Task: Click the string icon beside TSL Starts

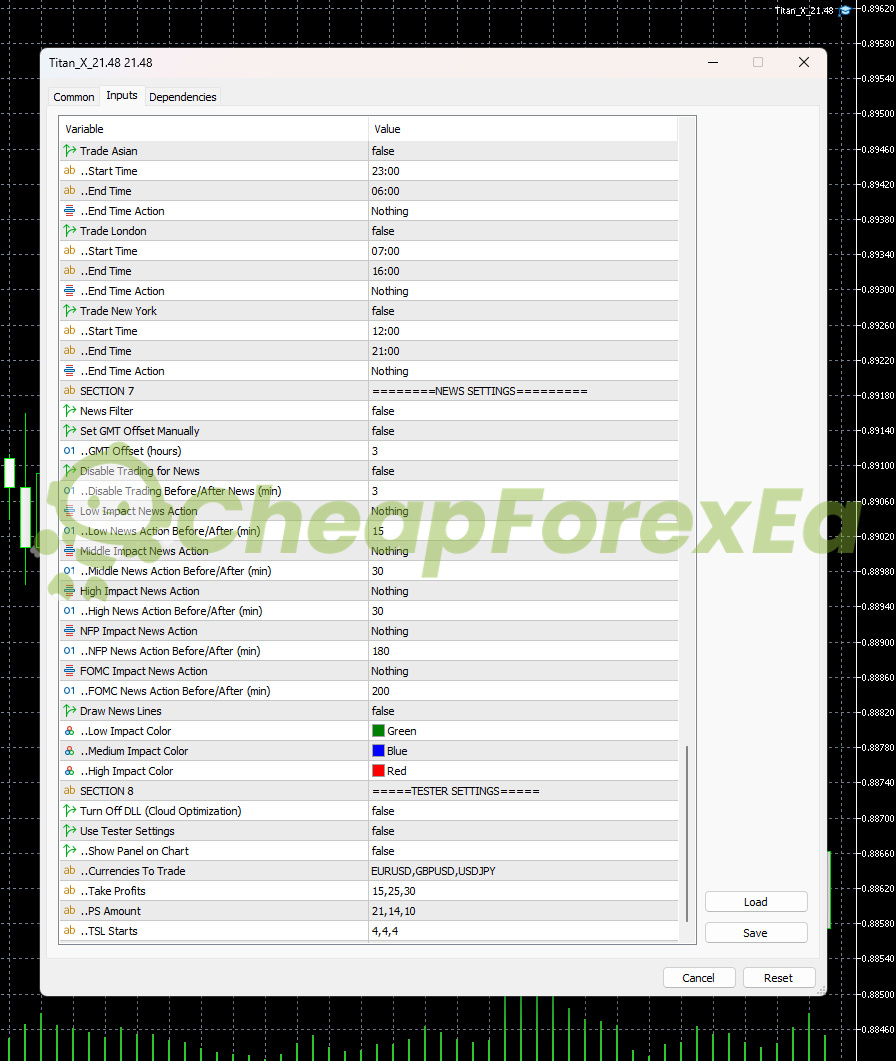Action: (x=70, y=930)
